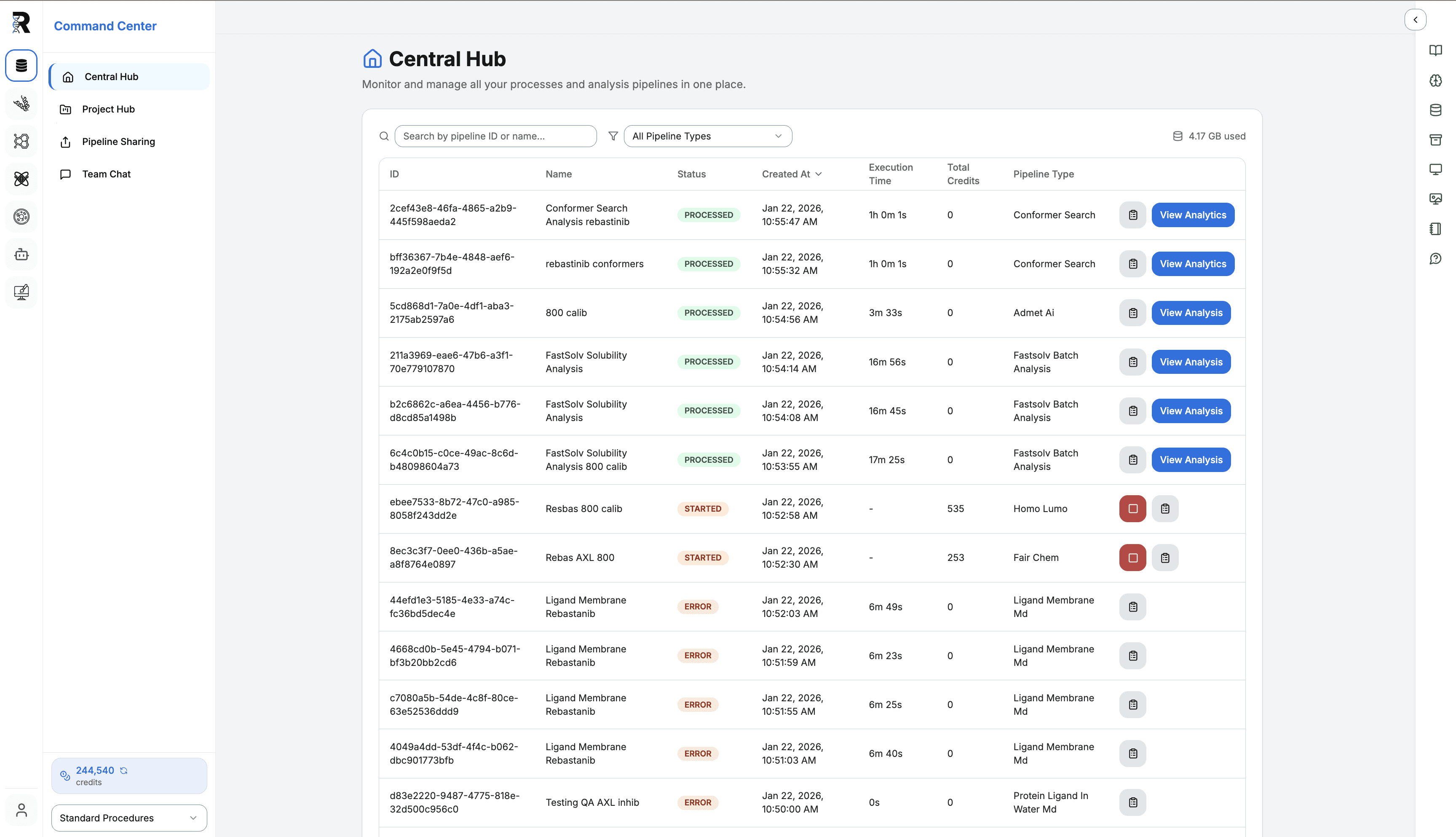Viewport: 1456px width, 837px height.
Task: Stop the Rebas AXL 800 run
Action: [x=1132, y=557]
